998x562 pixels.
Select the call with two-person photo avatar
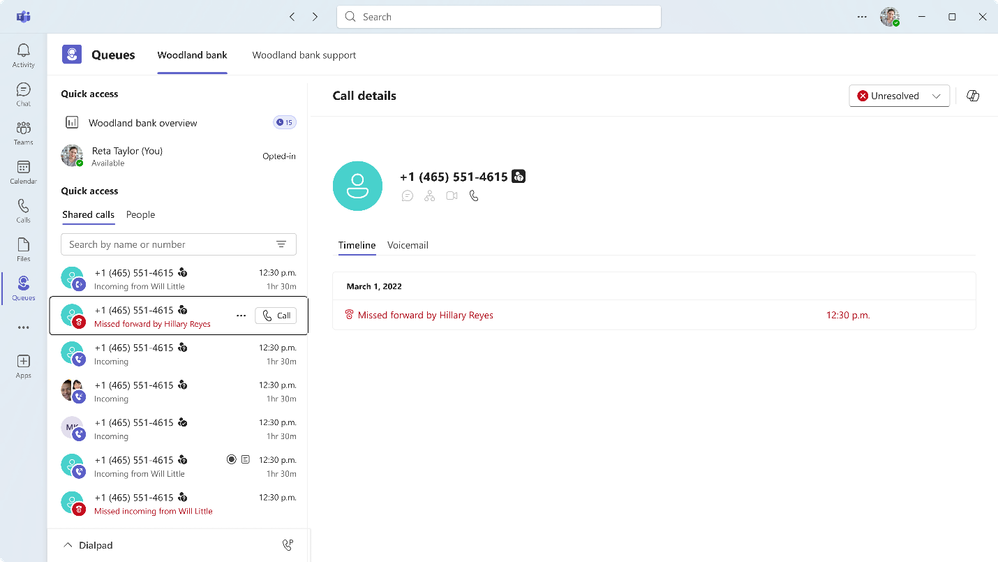point(178,391)
